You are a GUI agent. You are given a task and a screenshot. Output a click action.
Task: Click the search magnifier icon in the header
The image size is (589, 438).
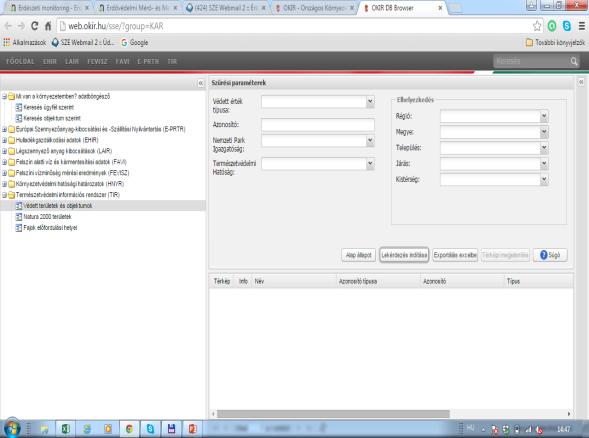point(574,61)
